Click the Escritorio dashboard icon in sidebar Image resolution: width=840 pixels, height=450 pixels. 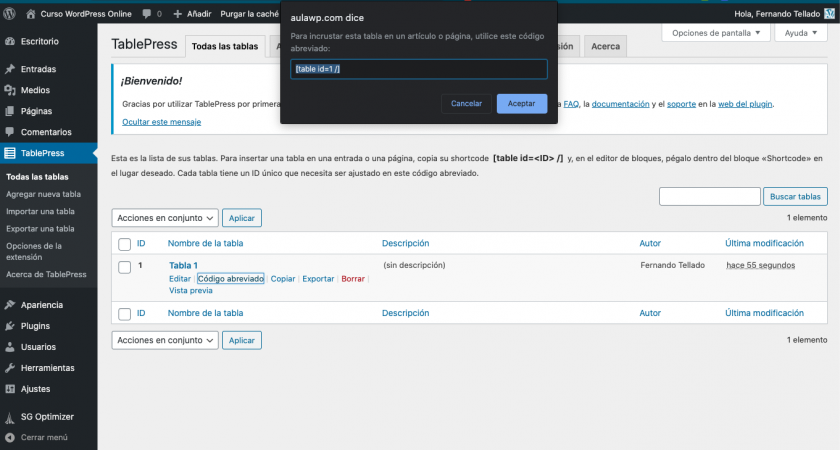click(10, 42)
